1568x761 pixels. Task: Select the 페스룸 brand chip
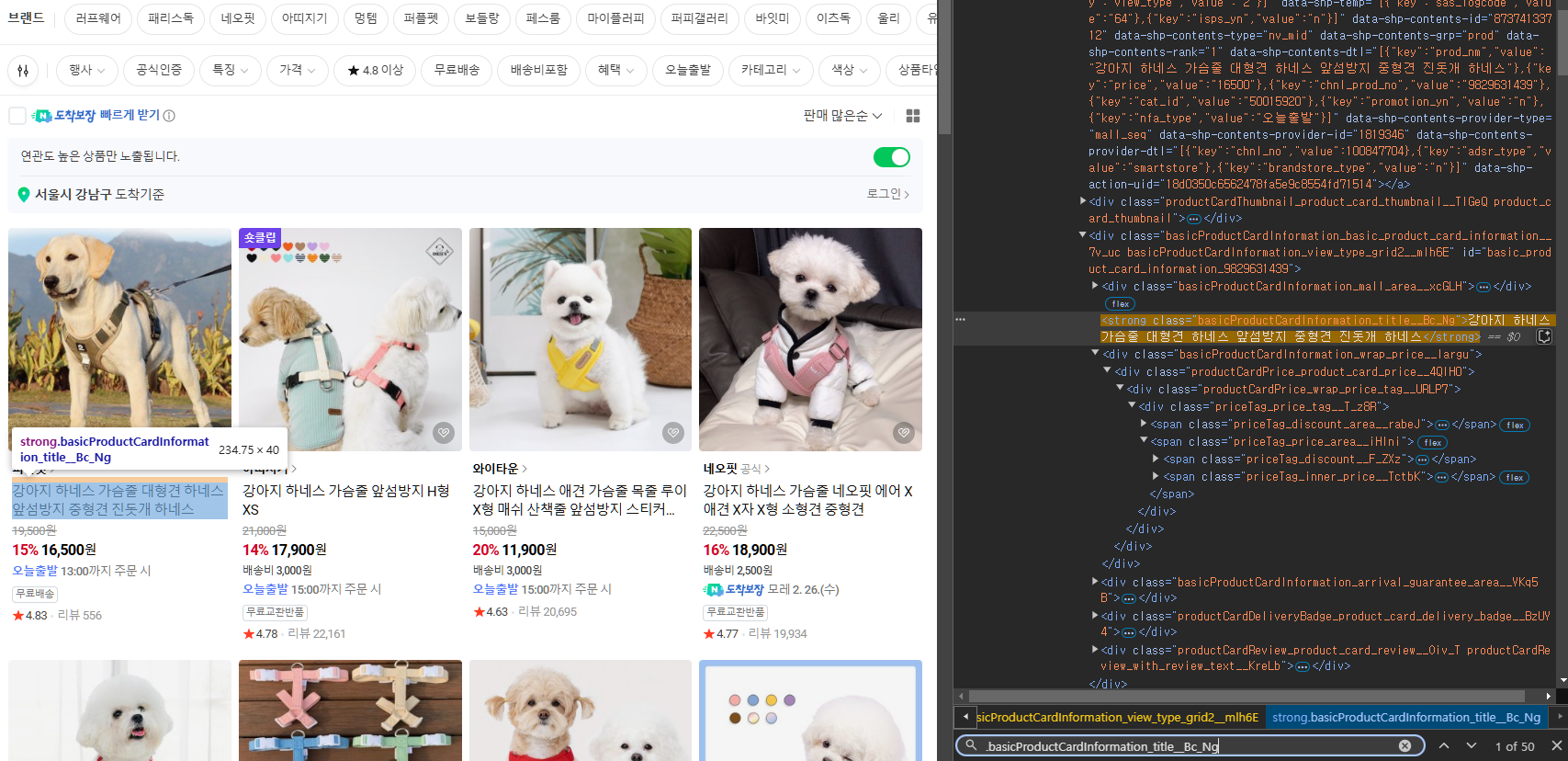(x=543, y=18)
